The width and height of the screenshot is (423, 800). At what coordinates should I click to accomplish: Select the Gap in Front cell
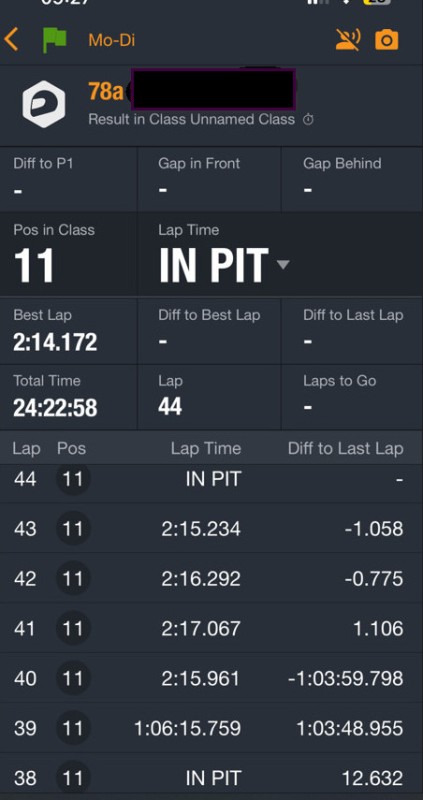(x=209, y=179)
